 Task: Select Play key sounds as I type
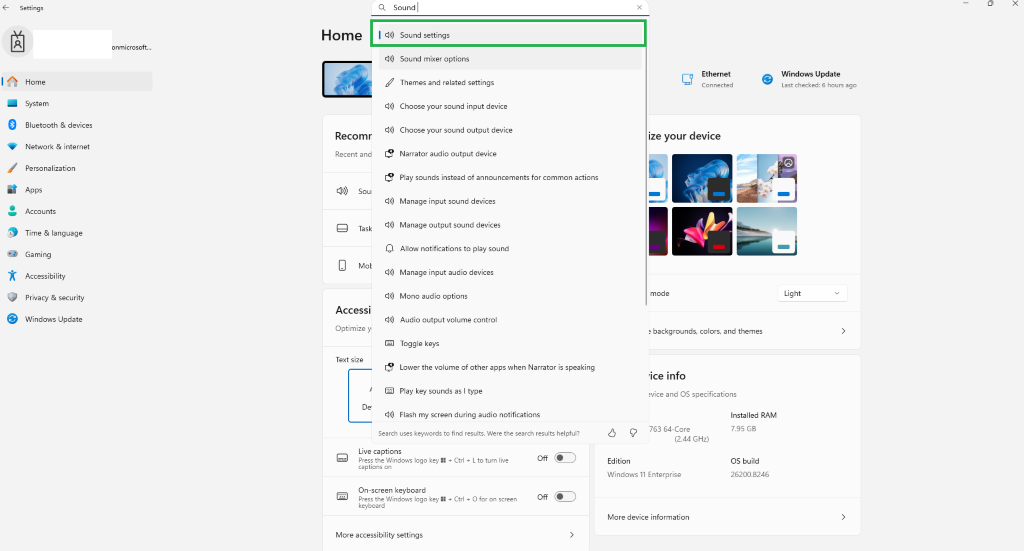click(510, 390)
